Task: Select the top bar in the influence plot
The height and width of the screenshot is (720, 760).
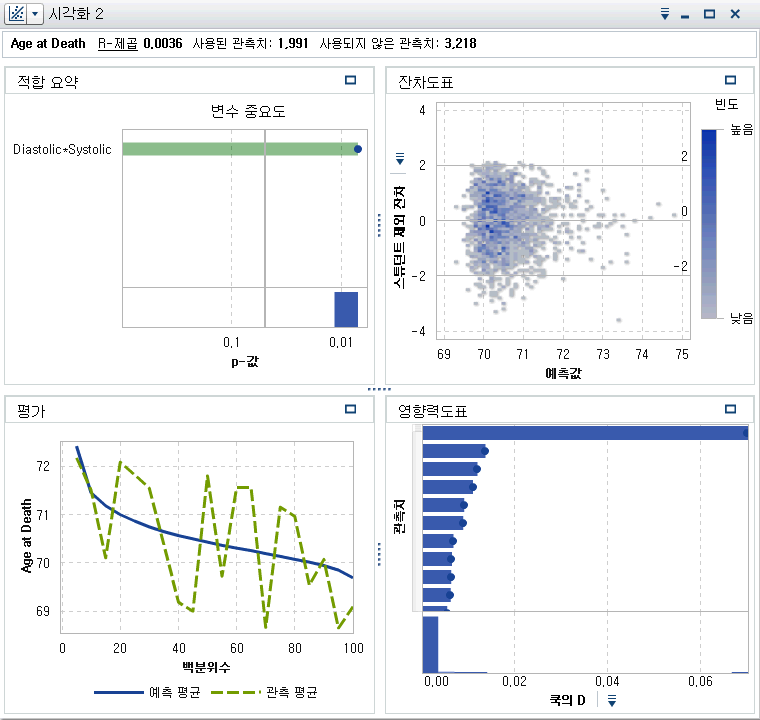Action: [585, 433]
